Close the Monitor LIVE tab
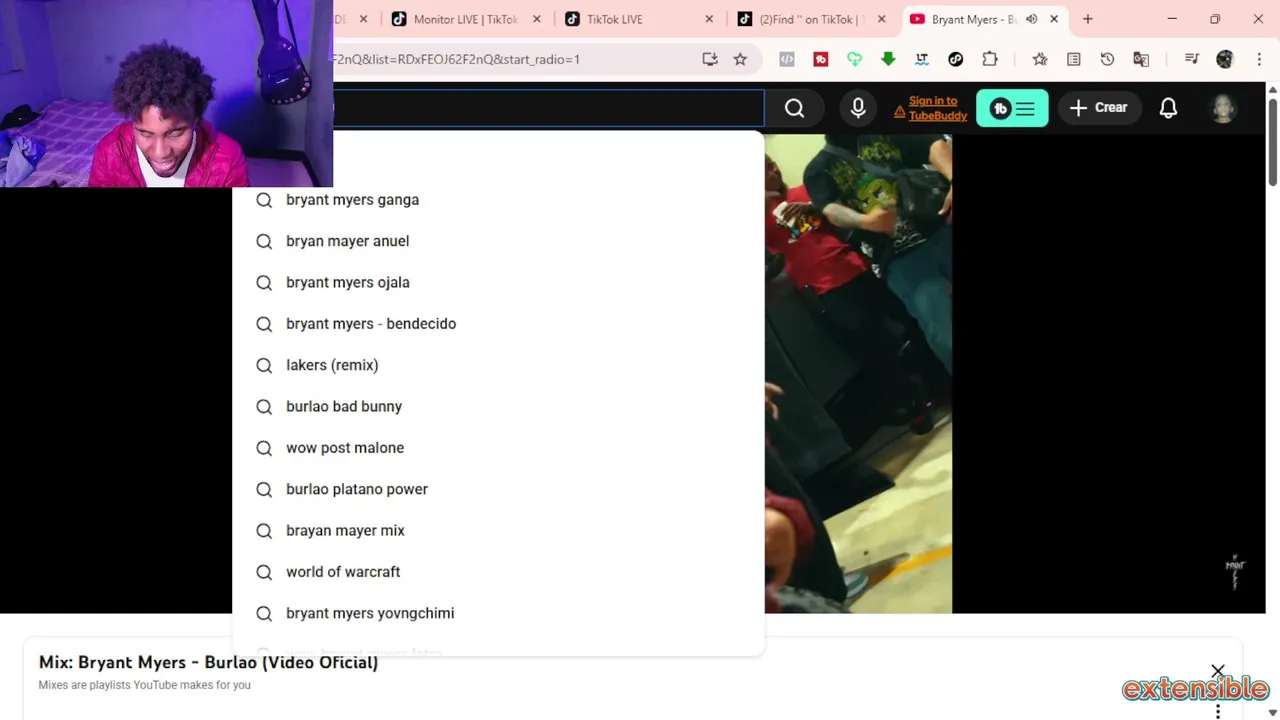Screen dimensions: 1280x720 coord(537,19)
